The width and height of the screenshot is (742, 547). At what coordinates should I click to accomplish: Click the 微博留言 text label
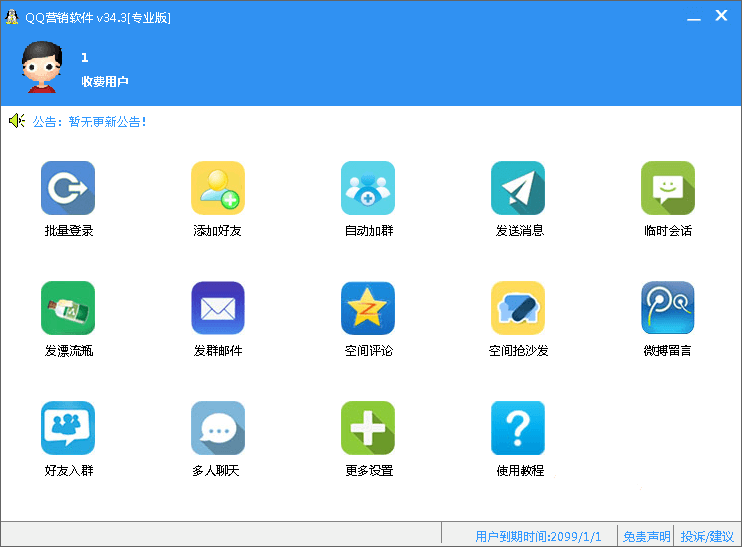point(667,351)
